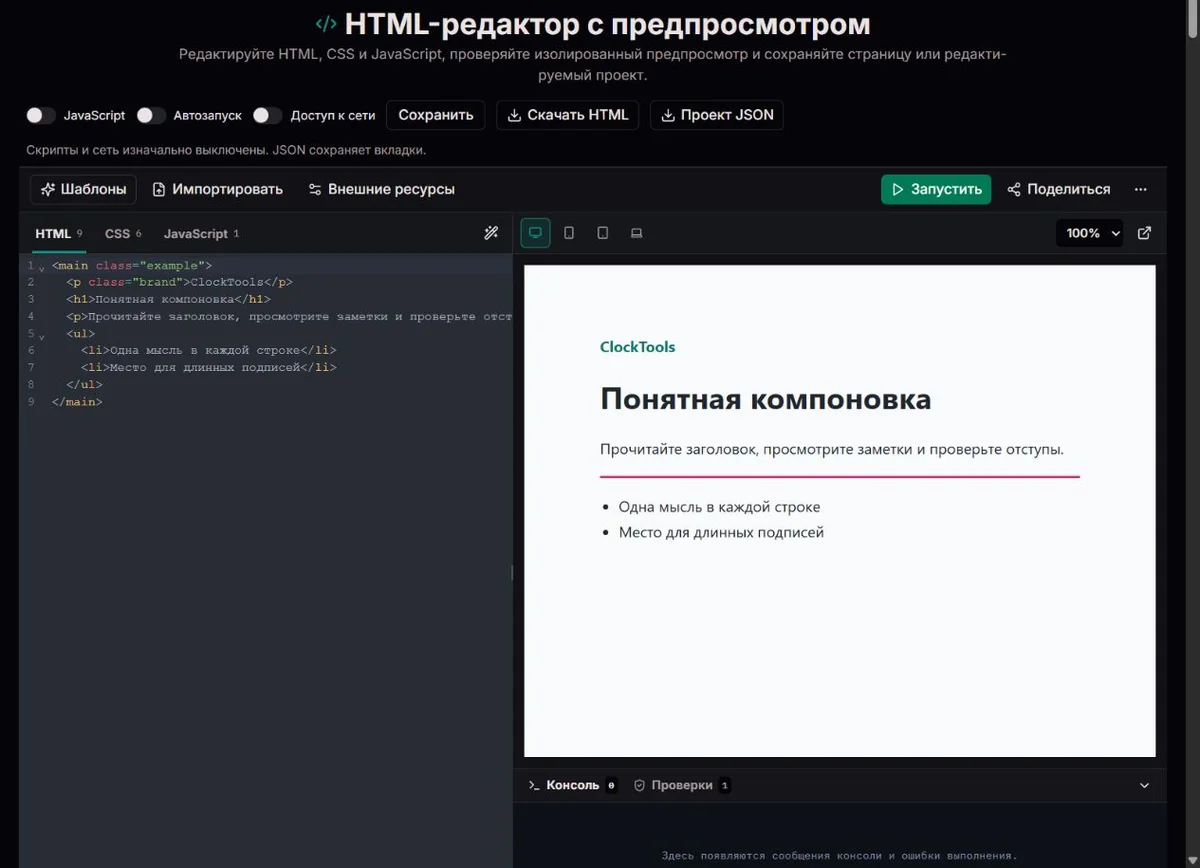Image resolution: width=1200 pixels, height=868 pixels.
Task: Switch to the CSS editor tab
Action: click(123, 234)
